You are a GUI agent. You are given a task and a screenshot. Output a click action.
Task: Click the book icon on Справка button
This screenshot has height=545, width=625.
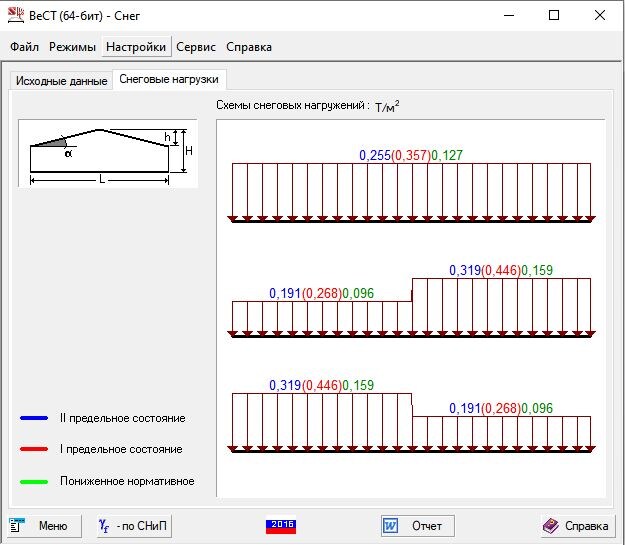click(551, 526)
